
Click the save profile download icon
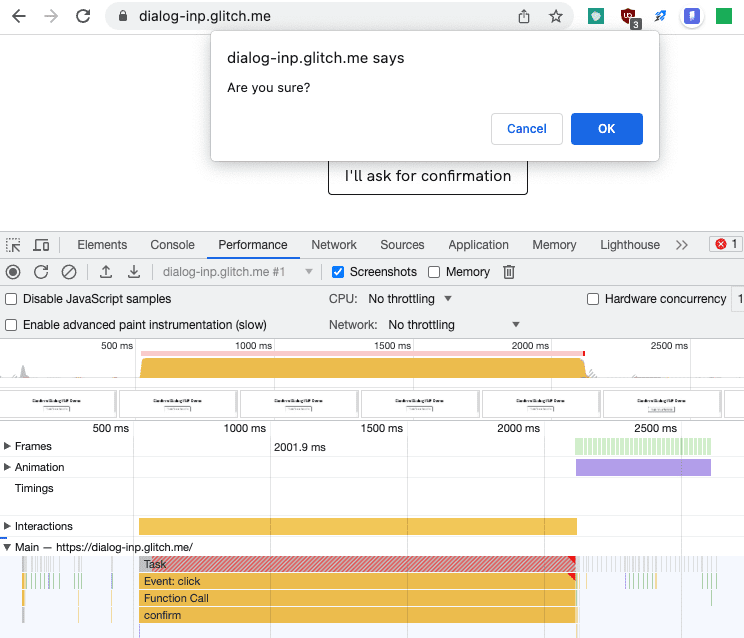133,272
